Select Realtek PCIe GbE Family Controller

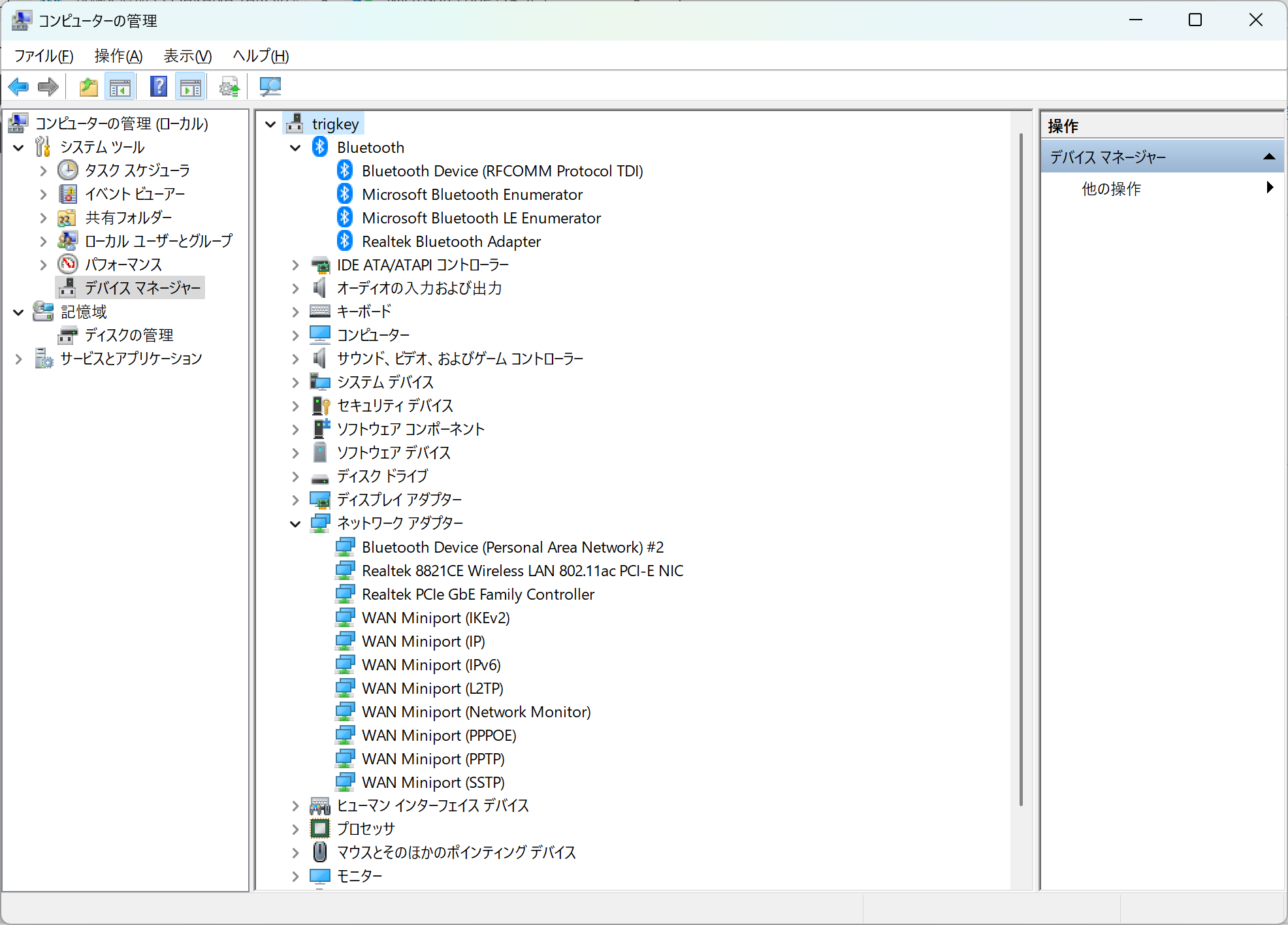coord(478,594)
